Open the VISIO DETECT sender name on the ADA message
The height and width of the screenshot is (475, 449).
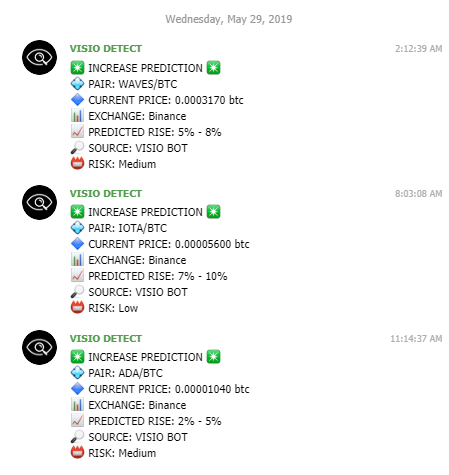coord(106,339)
